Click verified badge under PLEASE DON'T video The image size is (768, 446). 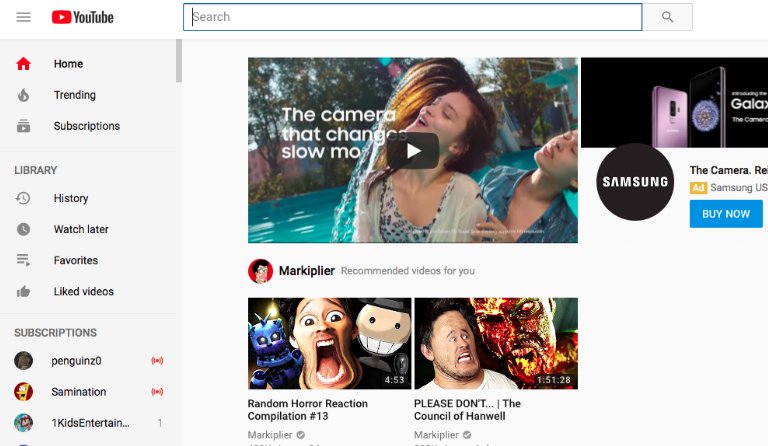pyautogui.click(x=467, y=435)
